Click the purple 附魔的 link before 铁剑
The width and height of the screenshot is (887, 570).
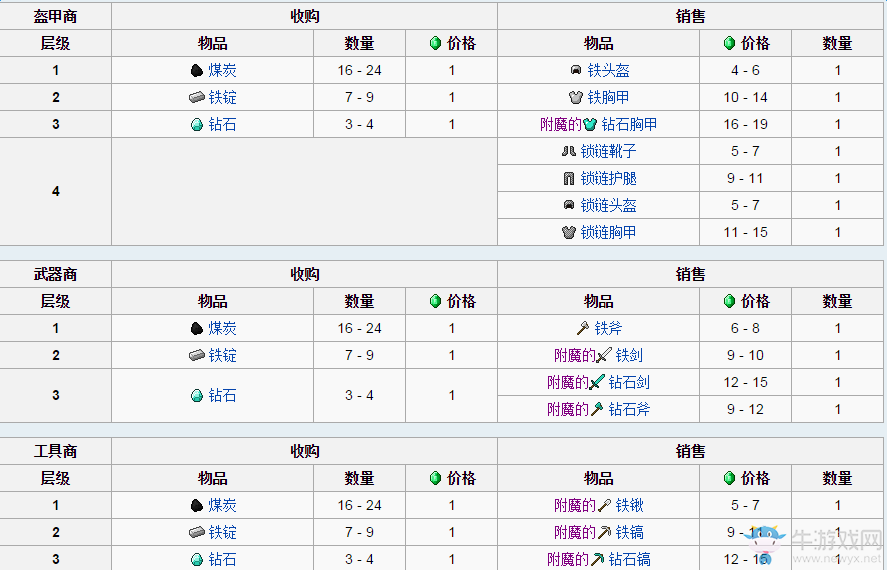coord(575,356)
